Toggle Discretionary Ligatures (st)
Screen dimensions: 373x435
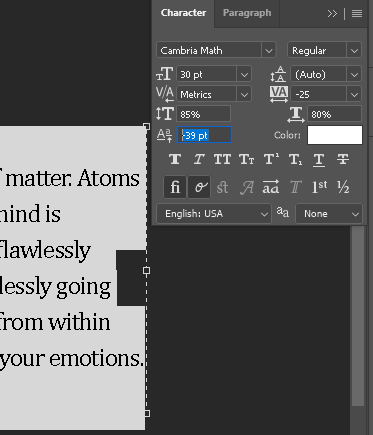[222, 187]
